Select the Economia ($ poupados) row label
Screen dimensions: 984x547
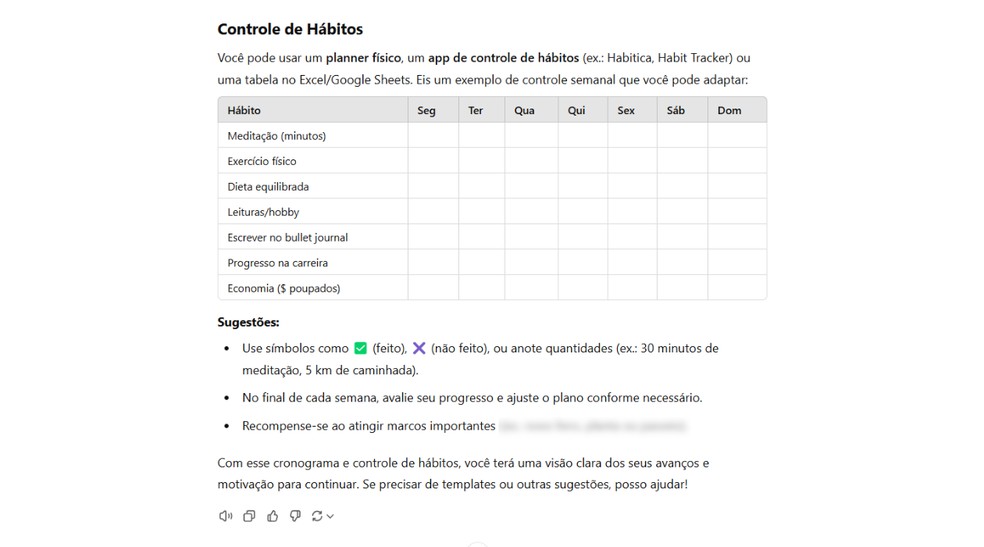284,289
